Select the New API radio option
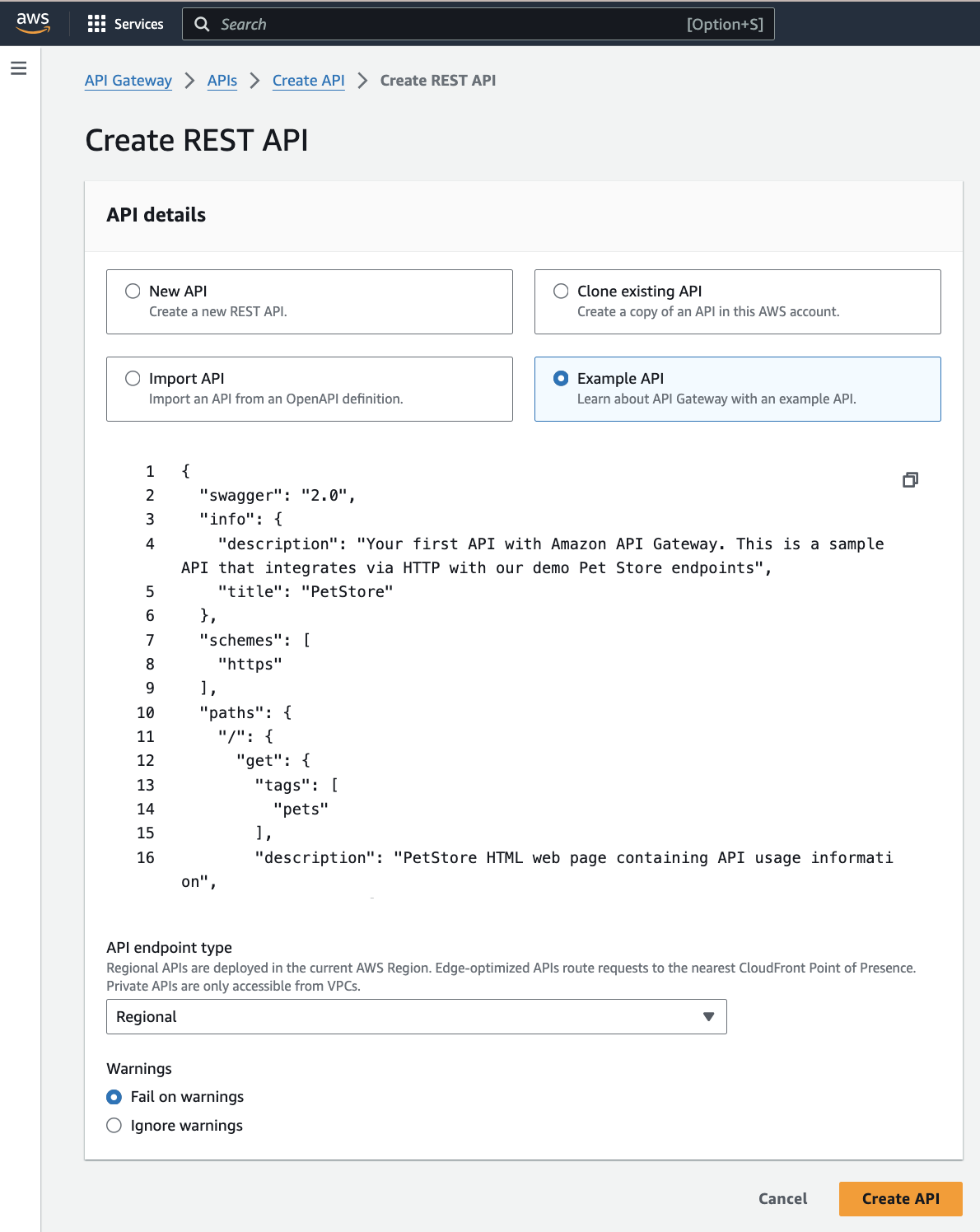980x1232 pixels. click(x=133, y=291)
